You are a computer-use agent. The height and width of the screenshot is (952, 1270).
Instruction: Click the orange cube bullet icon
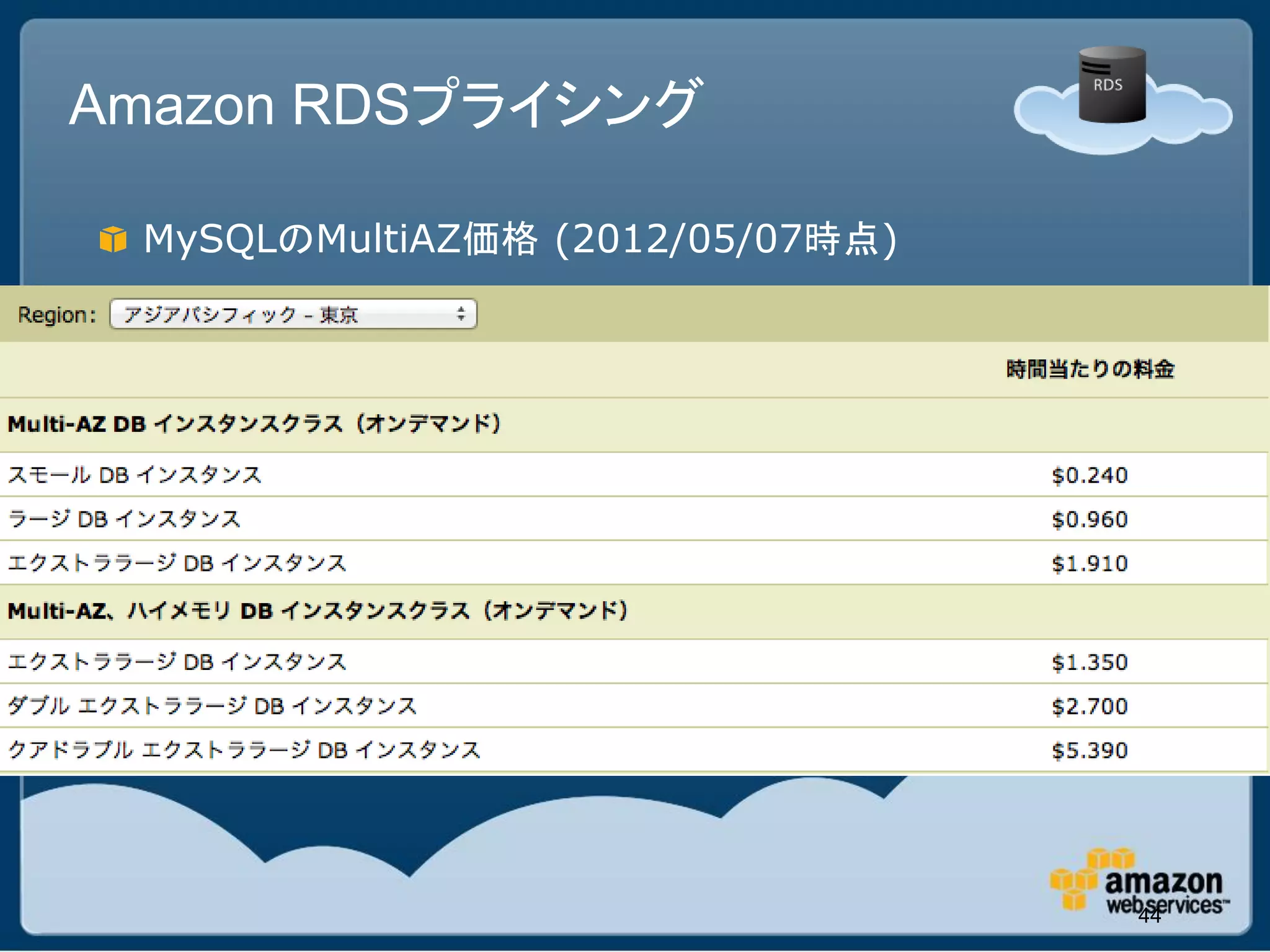(113, 239)
